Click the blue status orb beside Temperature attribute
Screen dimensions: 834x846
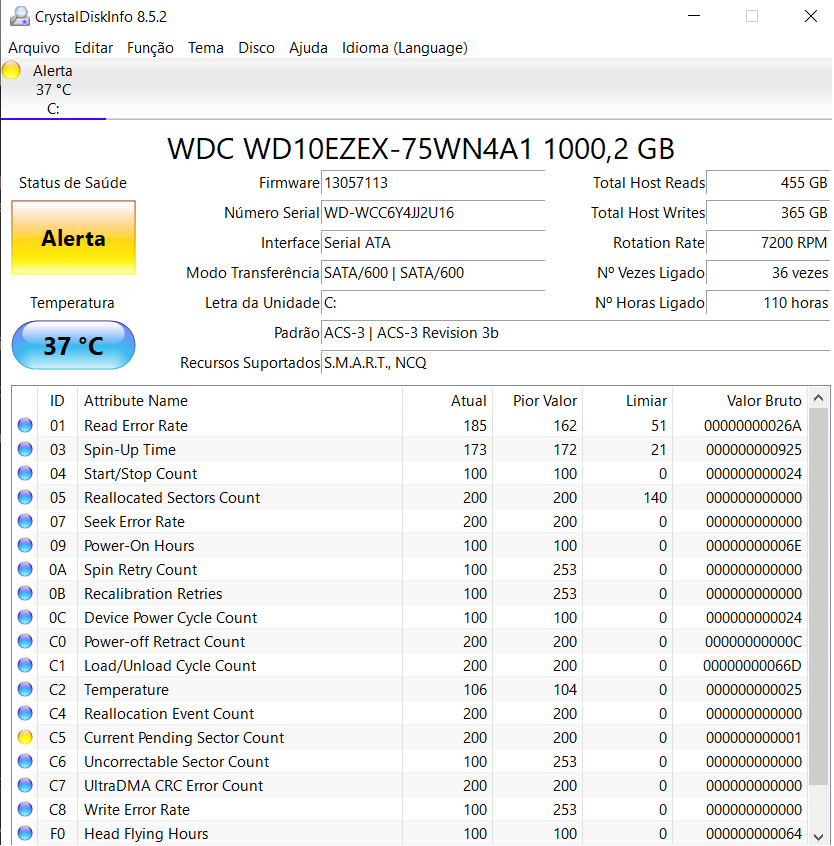tap(25, 690)
